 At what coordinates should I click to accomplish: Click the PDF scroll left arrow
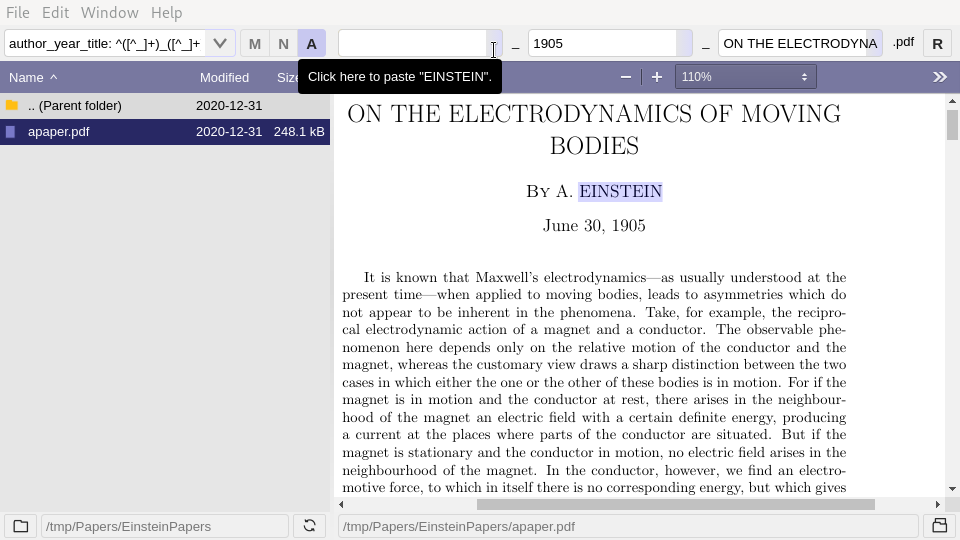(x=341, y=504)
